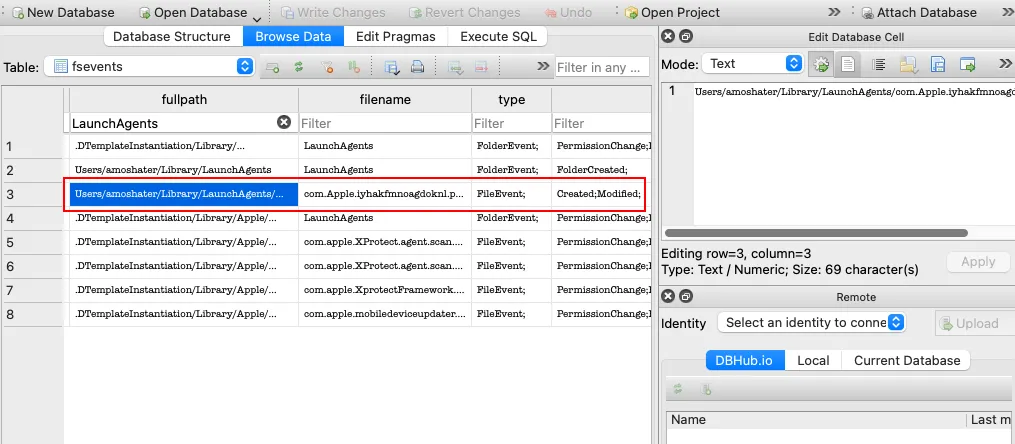Click the print table icon
This screenshot has height=444, width=1015.
pyautogui.click(x=418, y=67)
